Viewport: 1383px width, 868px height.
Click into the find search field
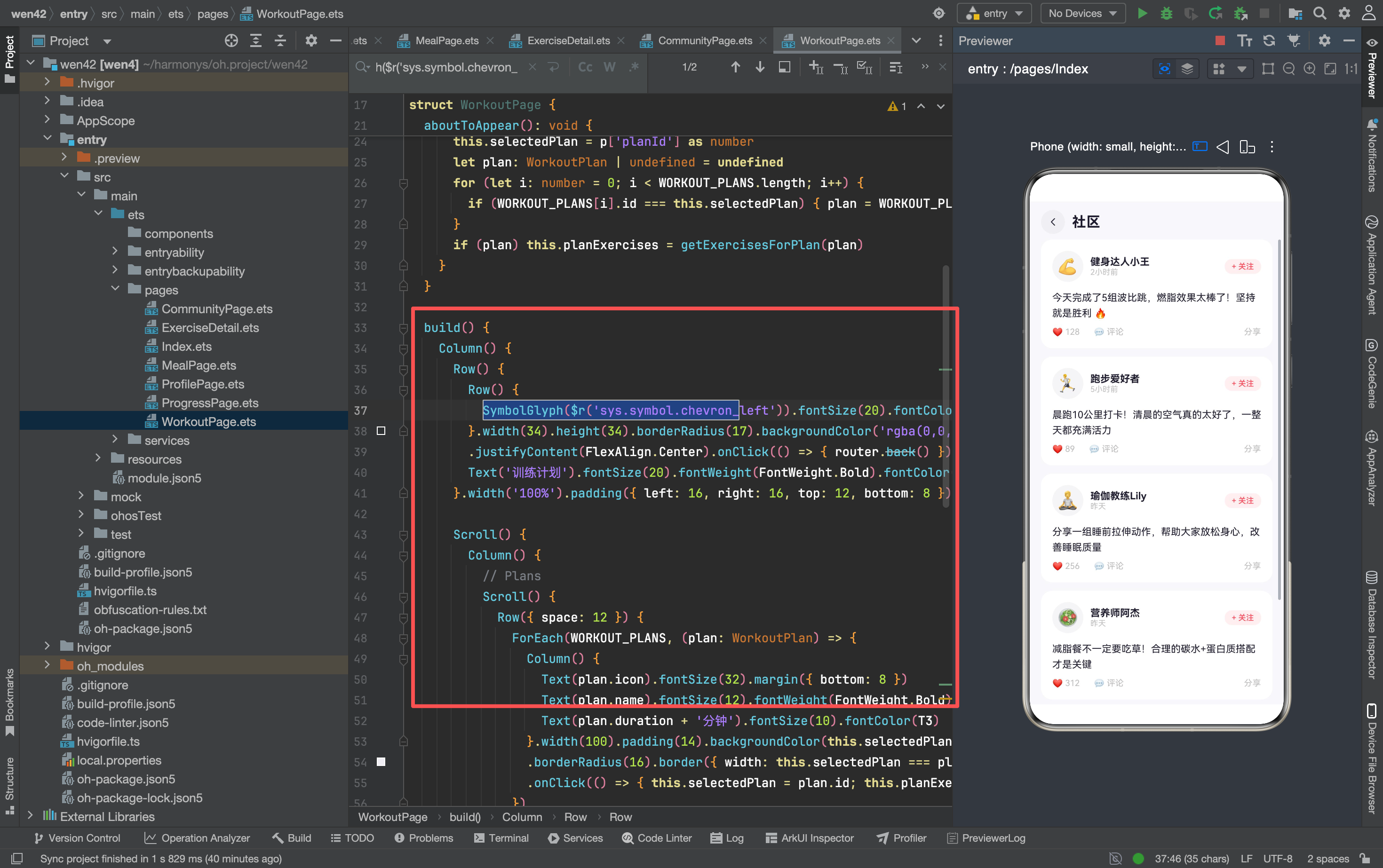[446, 67]
